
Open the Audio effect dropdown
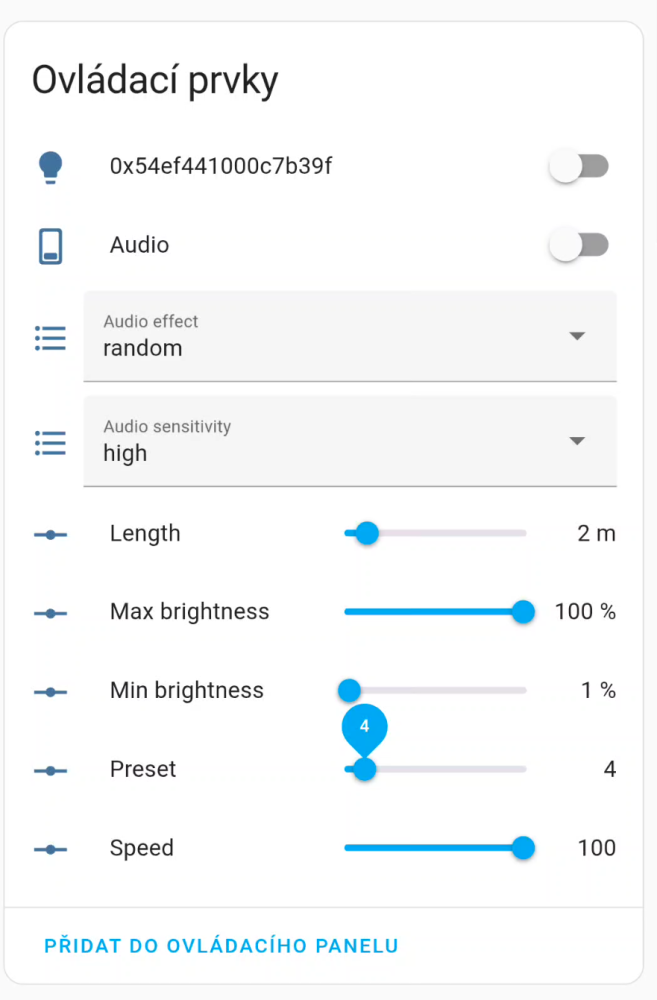(350, 336)
